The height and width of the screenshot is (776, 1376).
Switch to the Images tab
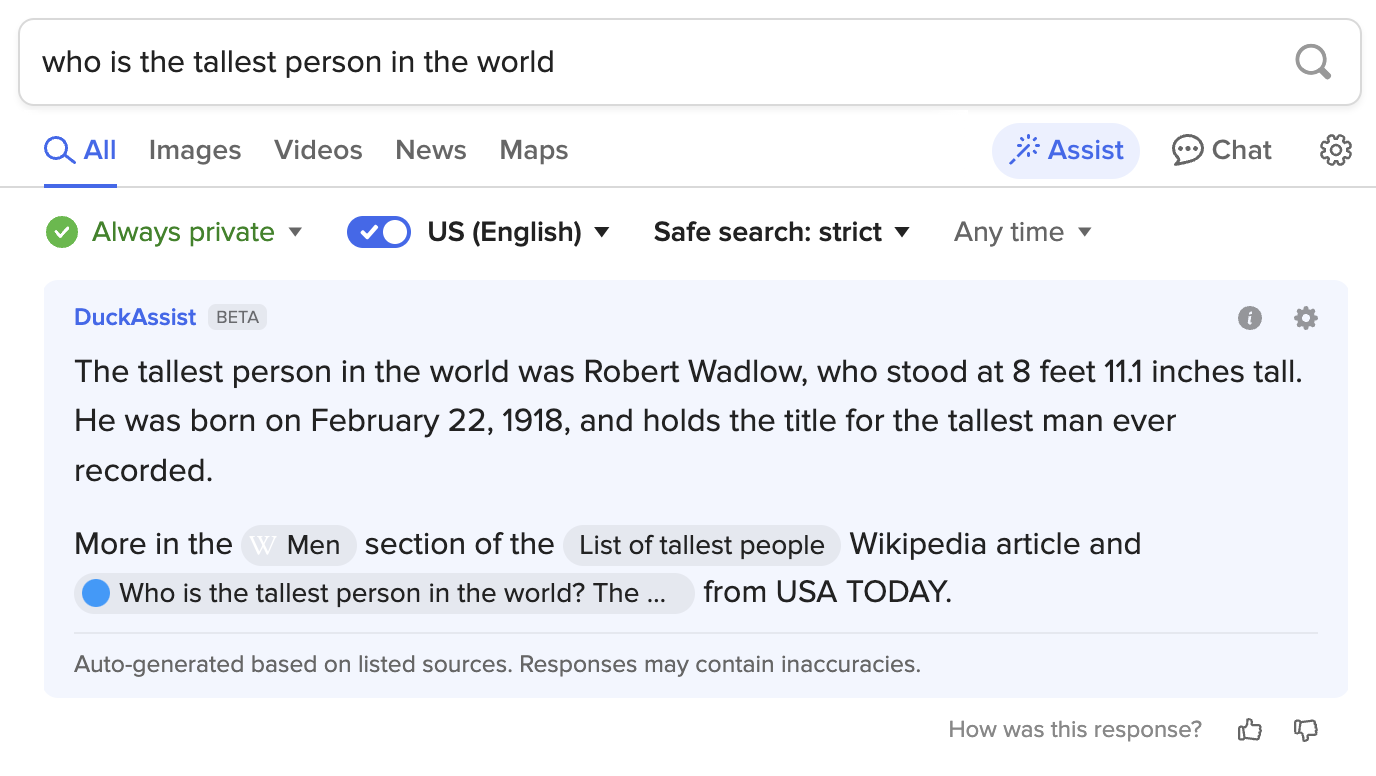(x=195, y=150)
